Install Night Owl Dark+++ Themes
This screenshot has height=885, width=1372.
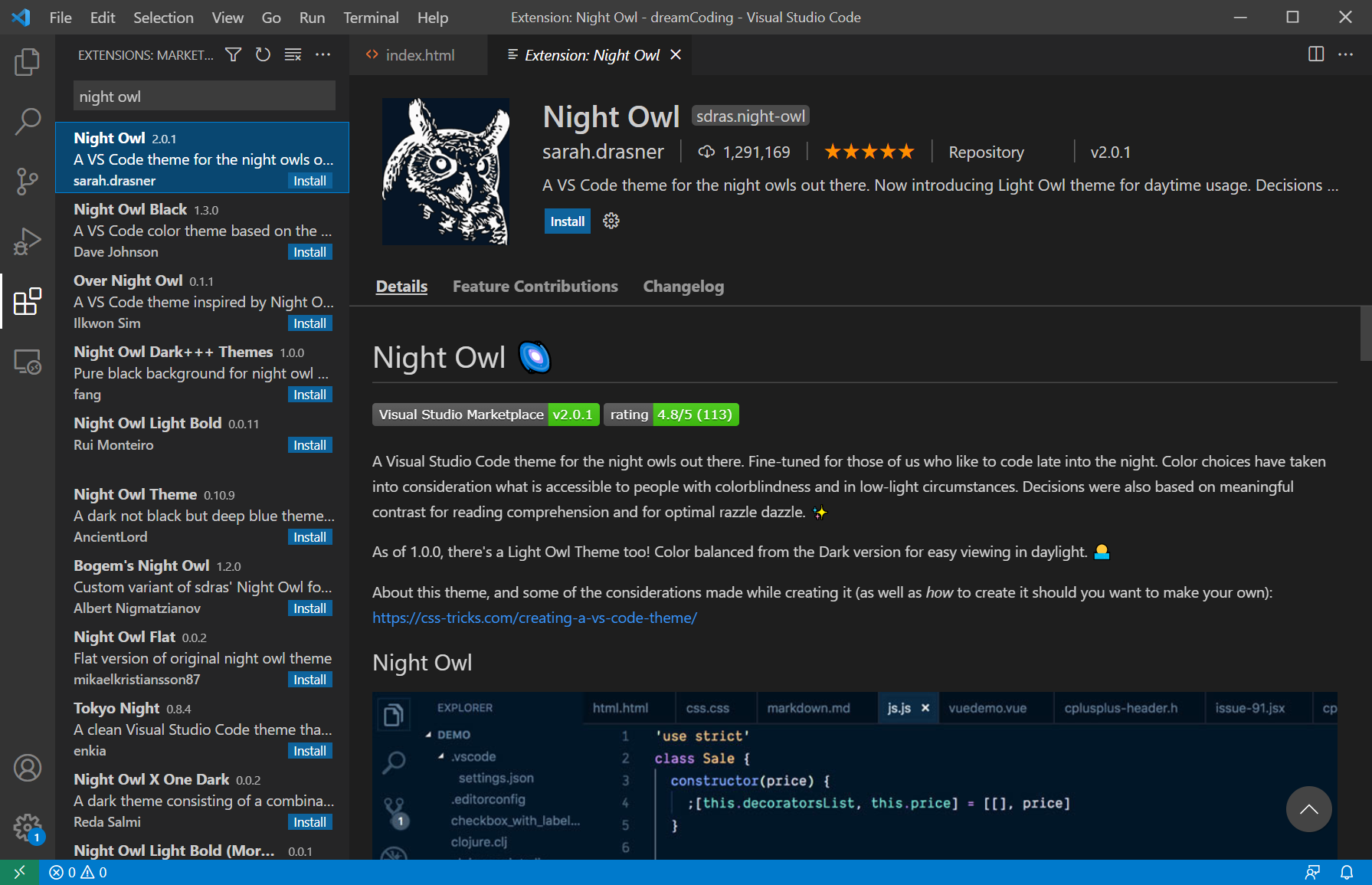[310, 395]
